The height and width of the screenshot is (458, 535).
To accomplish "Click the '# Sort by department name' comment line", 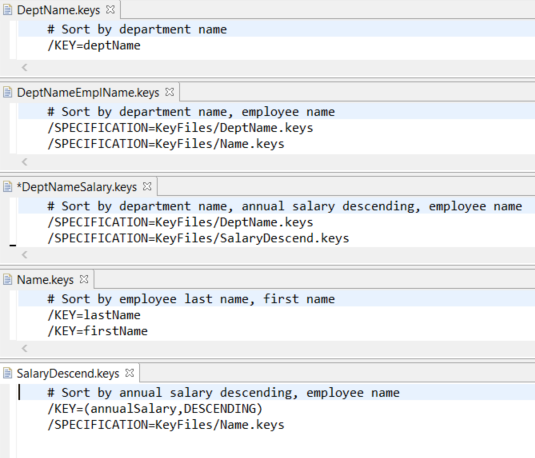I will [x=137, y=29].
